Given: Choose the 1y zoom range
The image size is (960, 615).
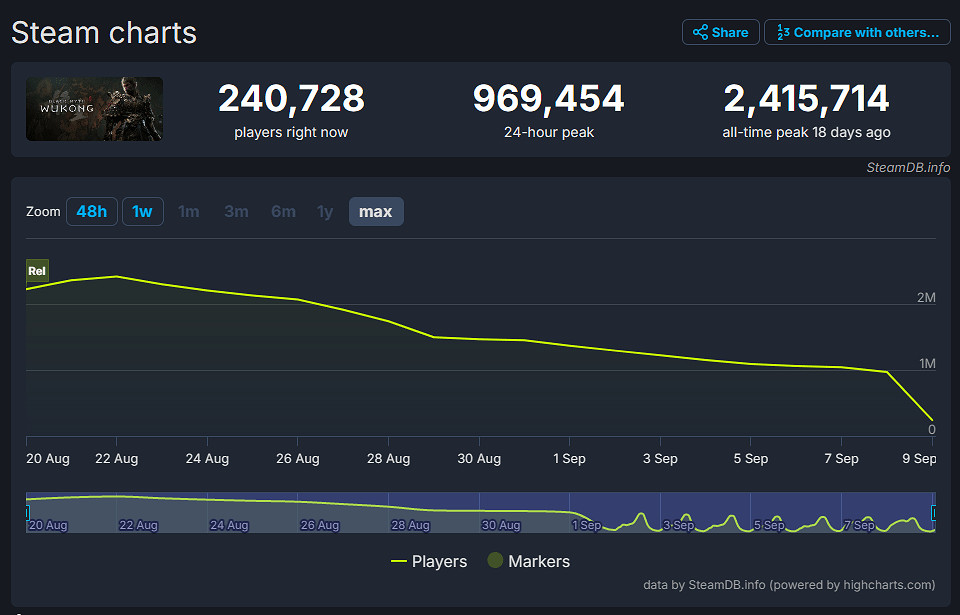Looking at the screenshot, I should pyautogui.click(x=325, y=211).
